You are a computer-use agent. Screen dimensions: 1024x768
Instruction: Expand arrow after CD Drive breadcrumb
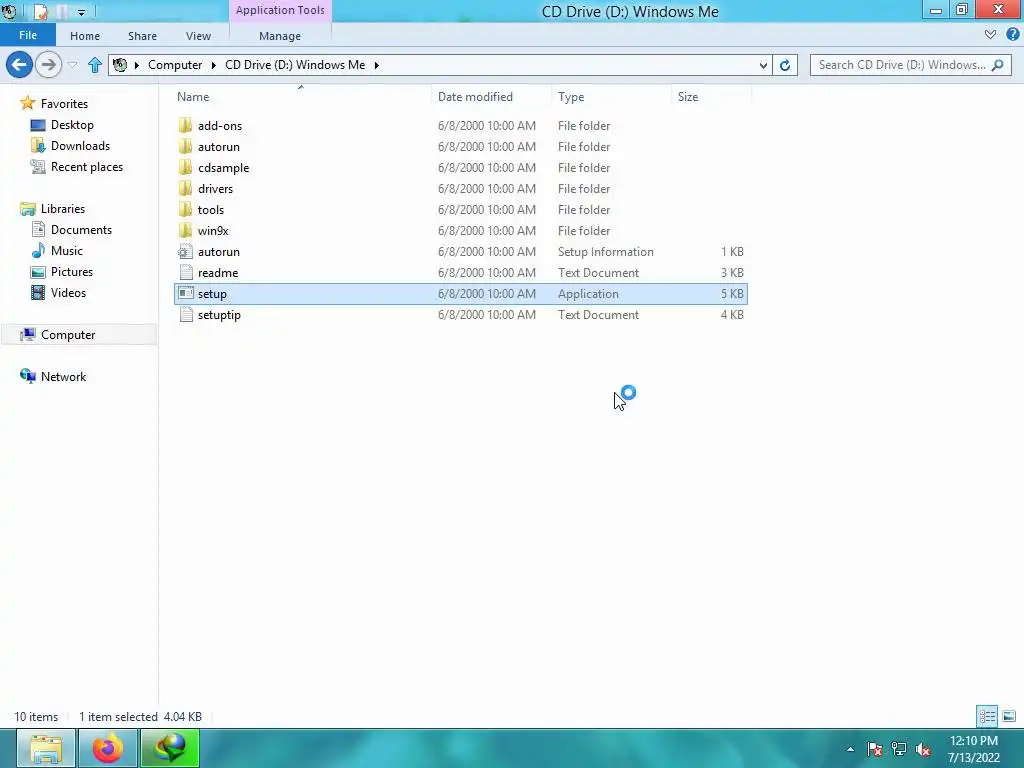[376, 65]
